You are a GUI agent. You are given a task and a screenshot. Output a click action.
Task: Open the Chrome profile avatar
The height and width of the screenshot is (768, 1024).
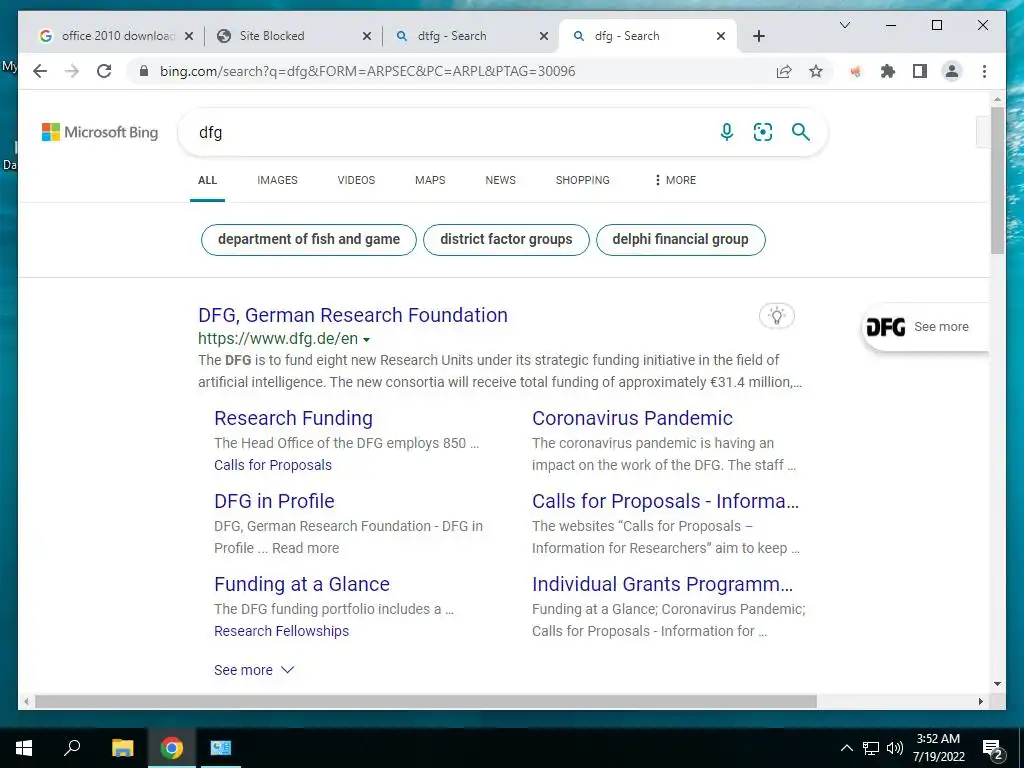click(952, 71)
